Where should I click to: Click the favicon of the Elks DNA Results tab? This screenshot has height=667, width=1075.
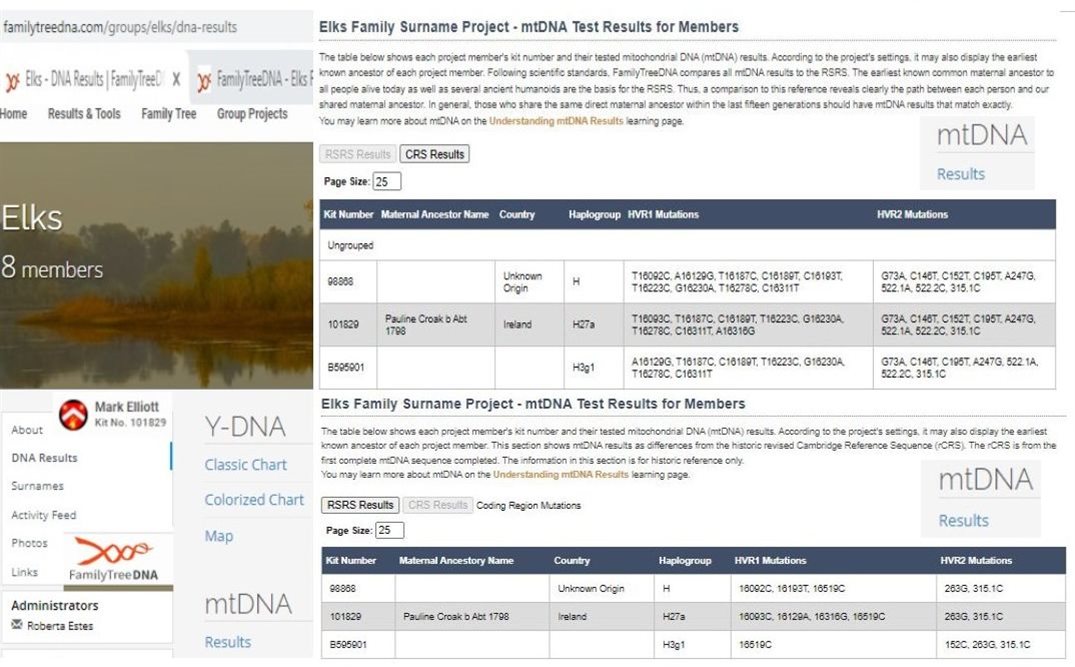point(12,80)
